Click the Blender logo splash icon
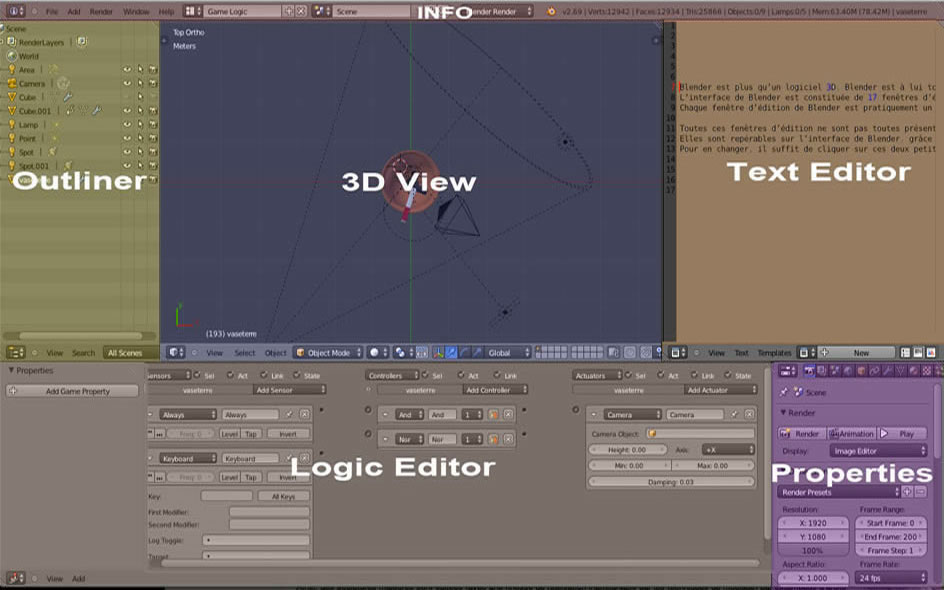 point(551,11)
